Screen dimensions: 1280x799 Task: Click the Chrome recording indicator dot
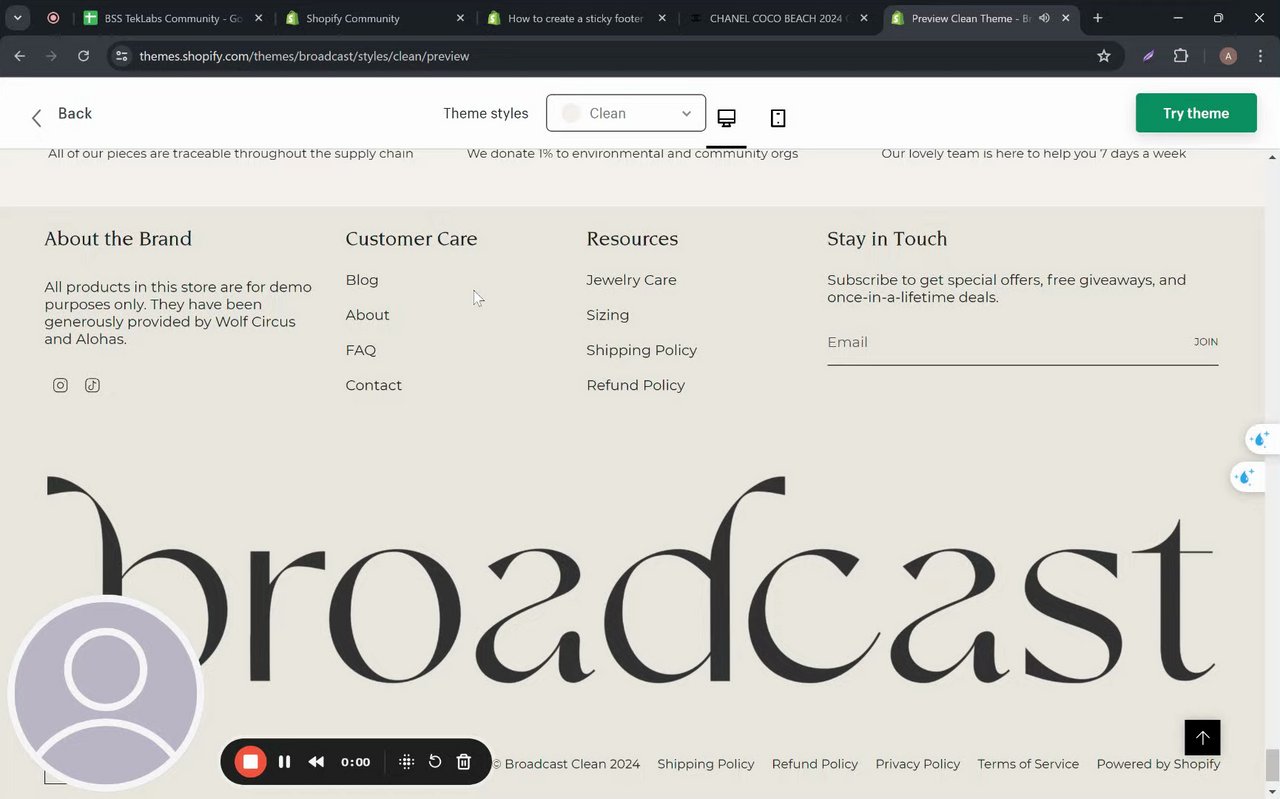point(53,18)
